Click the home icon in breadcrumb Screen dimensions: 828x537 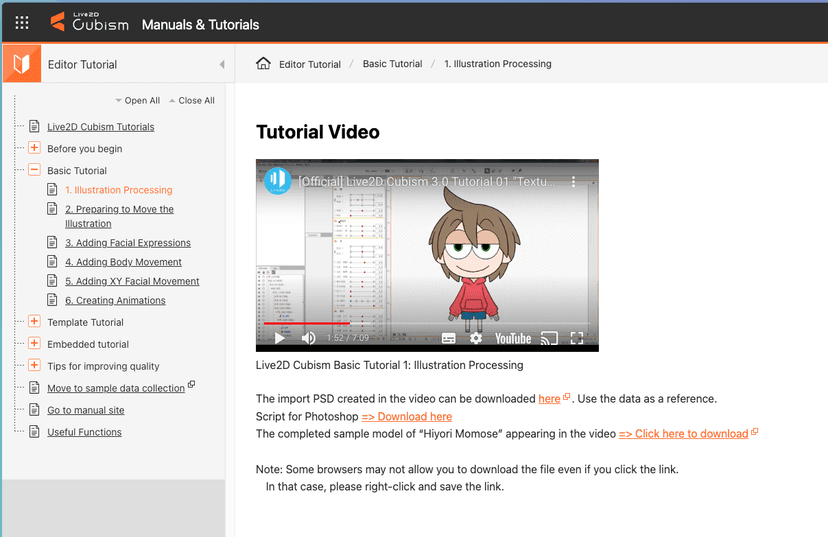[263, 64]
